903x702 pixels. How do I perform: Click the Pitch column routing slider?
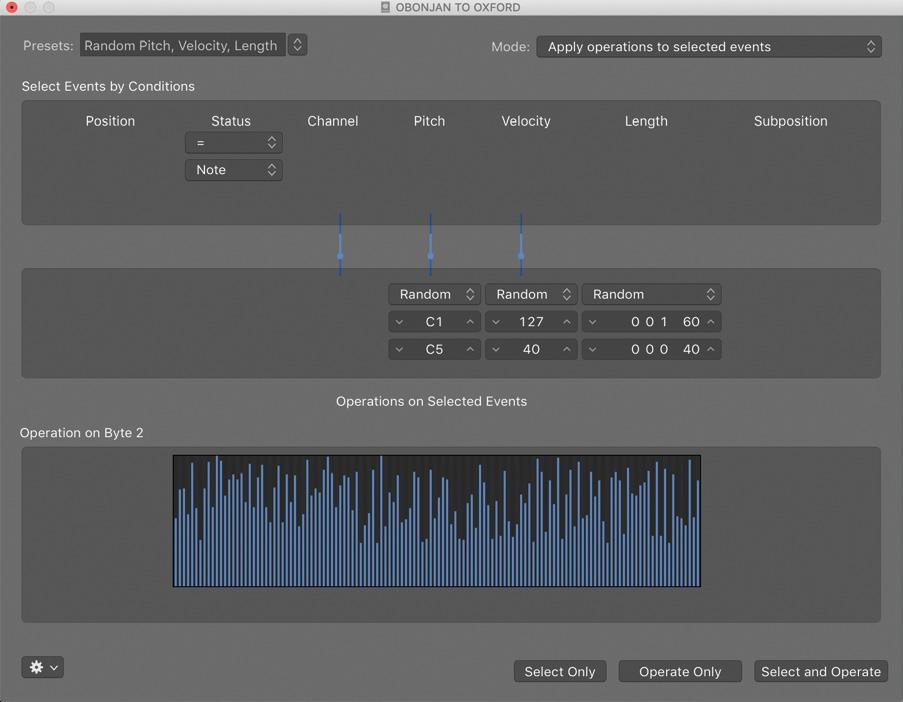pyautogui.click(x=430, y=255)
